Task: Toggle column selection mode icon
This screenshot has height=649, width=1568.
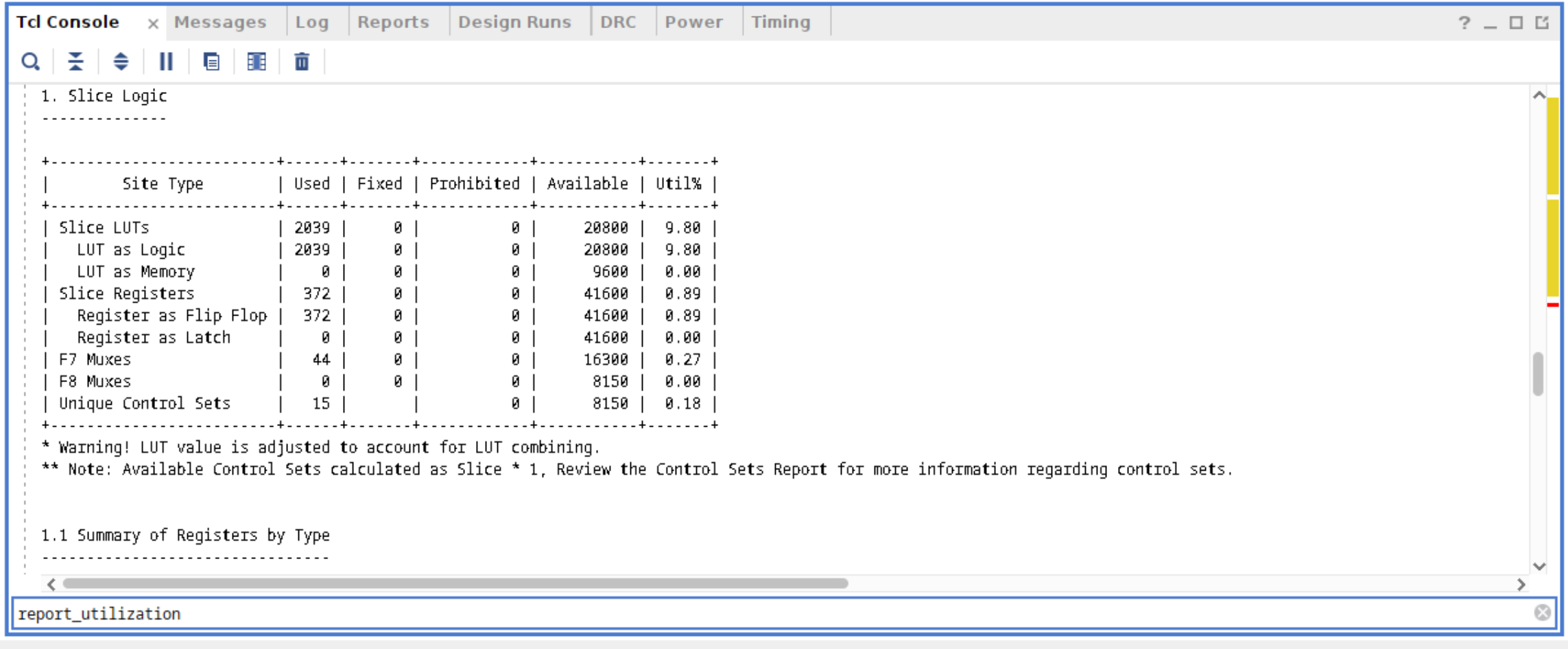Action: tap(257, 62)
